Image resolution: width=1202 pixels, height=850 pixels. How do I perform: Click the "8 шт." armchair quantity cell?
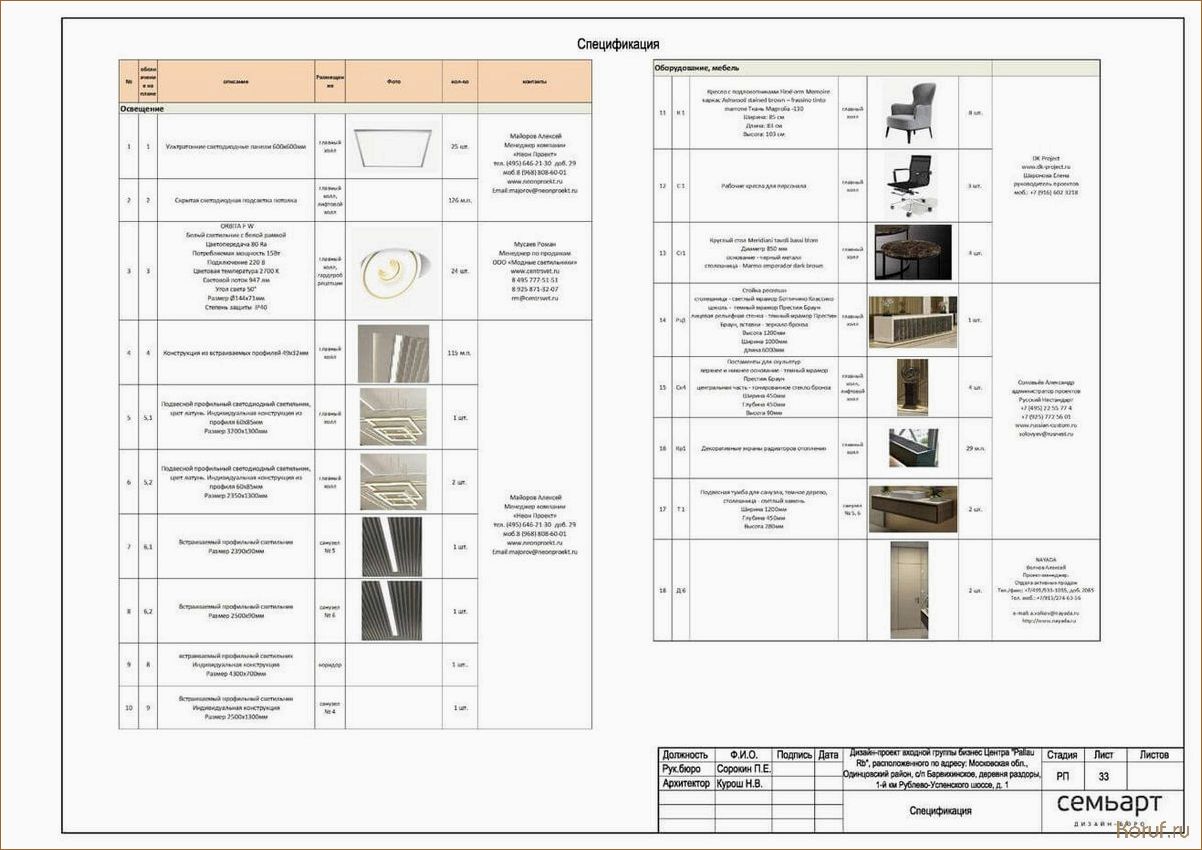tap(974, 113)
